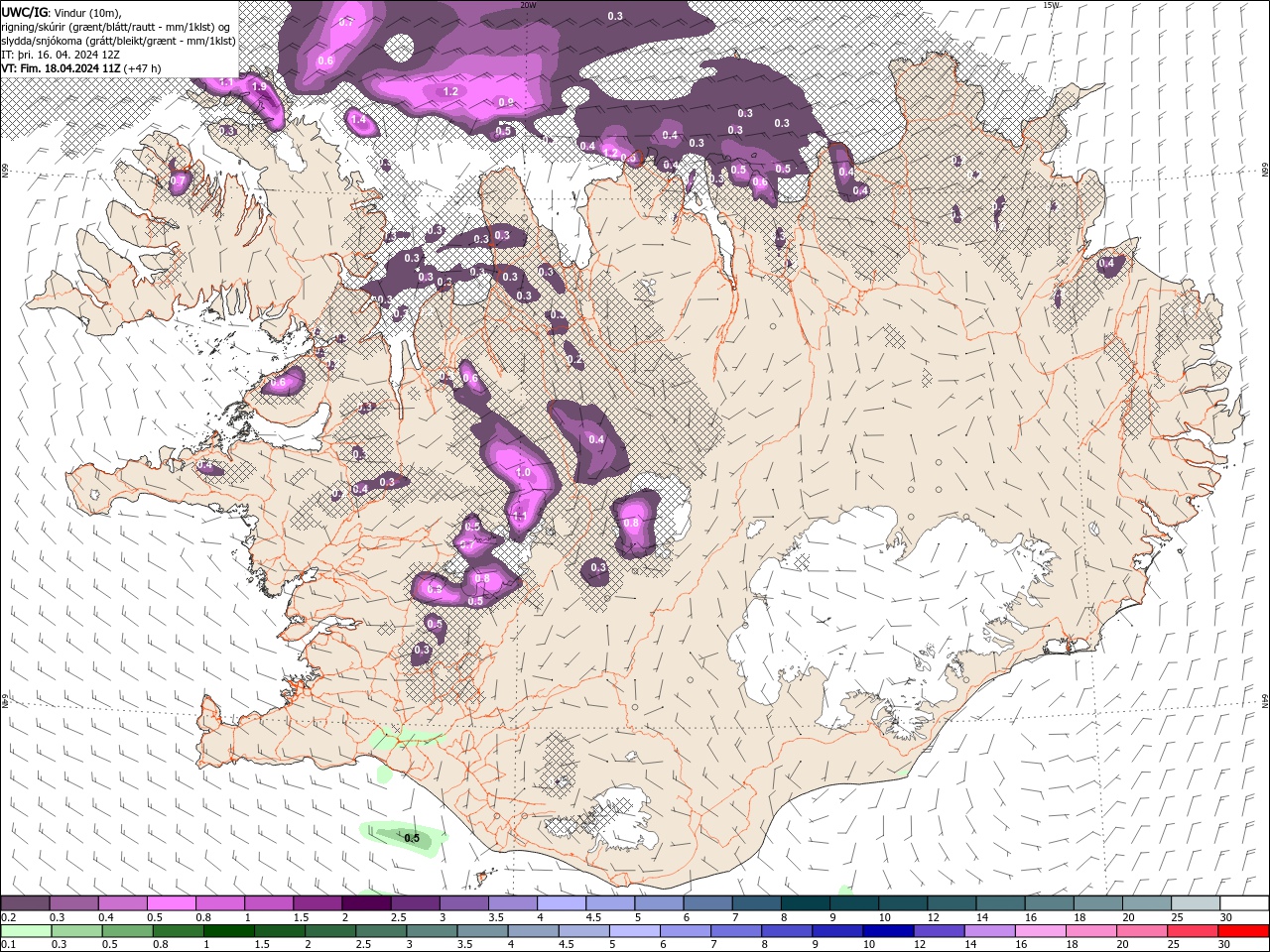Click the pale green rain swatch between 0.1 and 0.3
The image size is (1270, 952).
pos(26,931)
